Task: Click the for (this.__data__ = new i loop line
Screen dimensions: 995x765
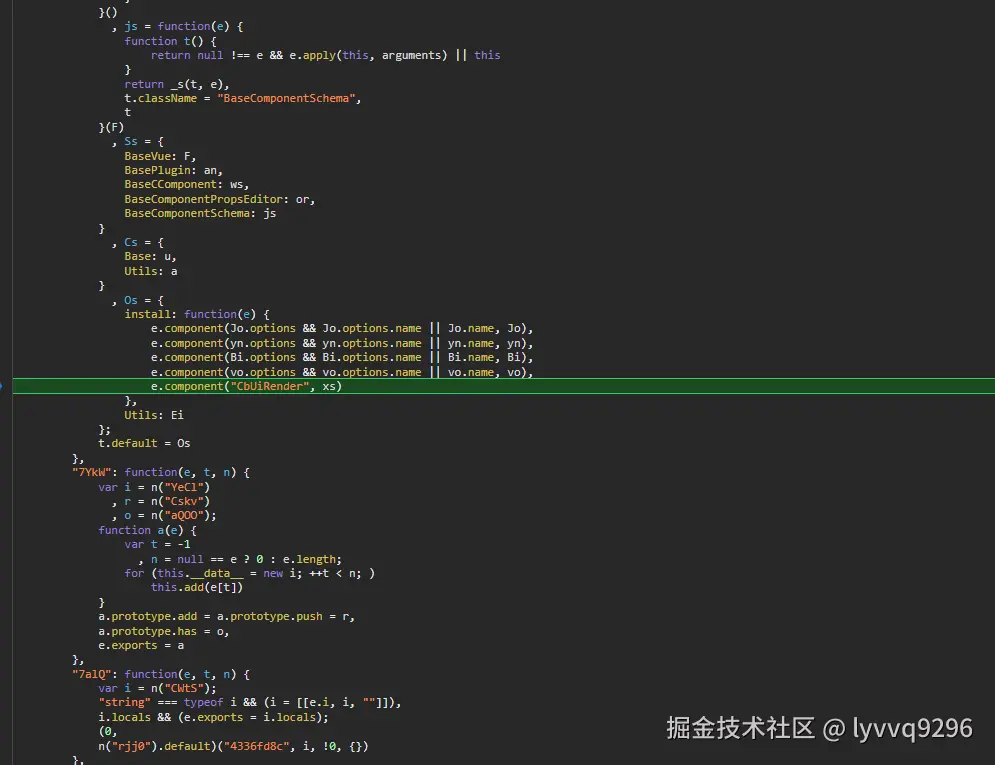Action: pyautogui.click(x=249, y=573)
